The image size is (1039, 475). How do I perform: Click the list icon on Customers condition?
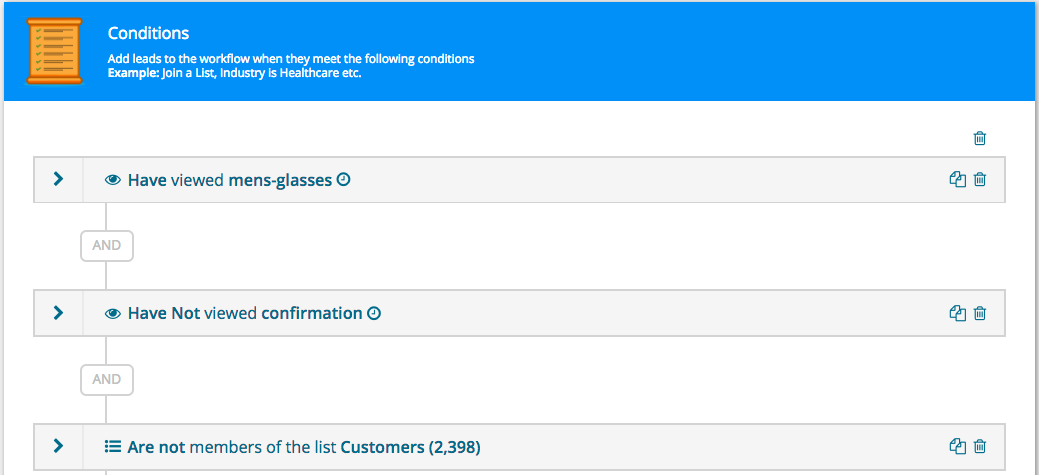[x=113, y=447]
